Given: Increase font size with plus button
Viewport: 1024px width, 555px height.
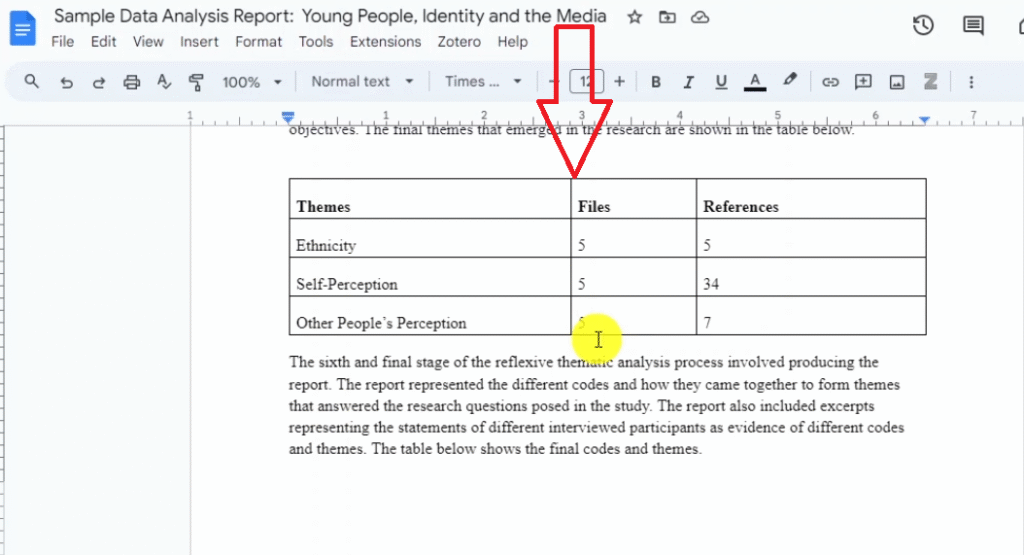Looking at the screenshot, I should pyautogui.click(x=619, y=82).
